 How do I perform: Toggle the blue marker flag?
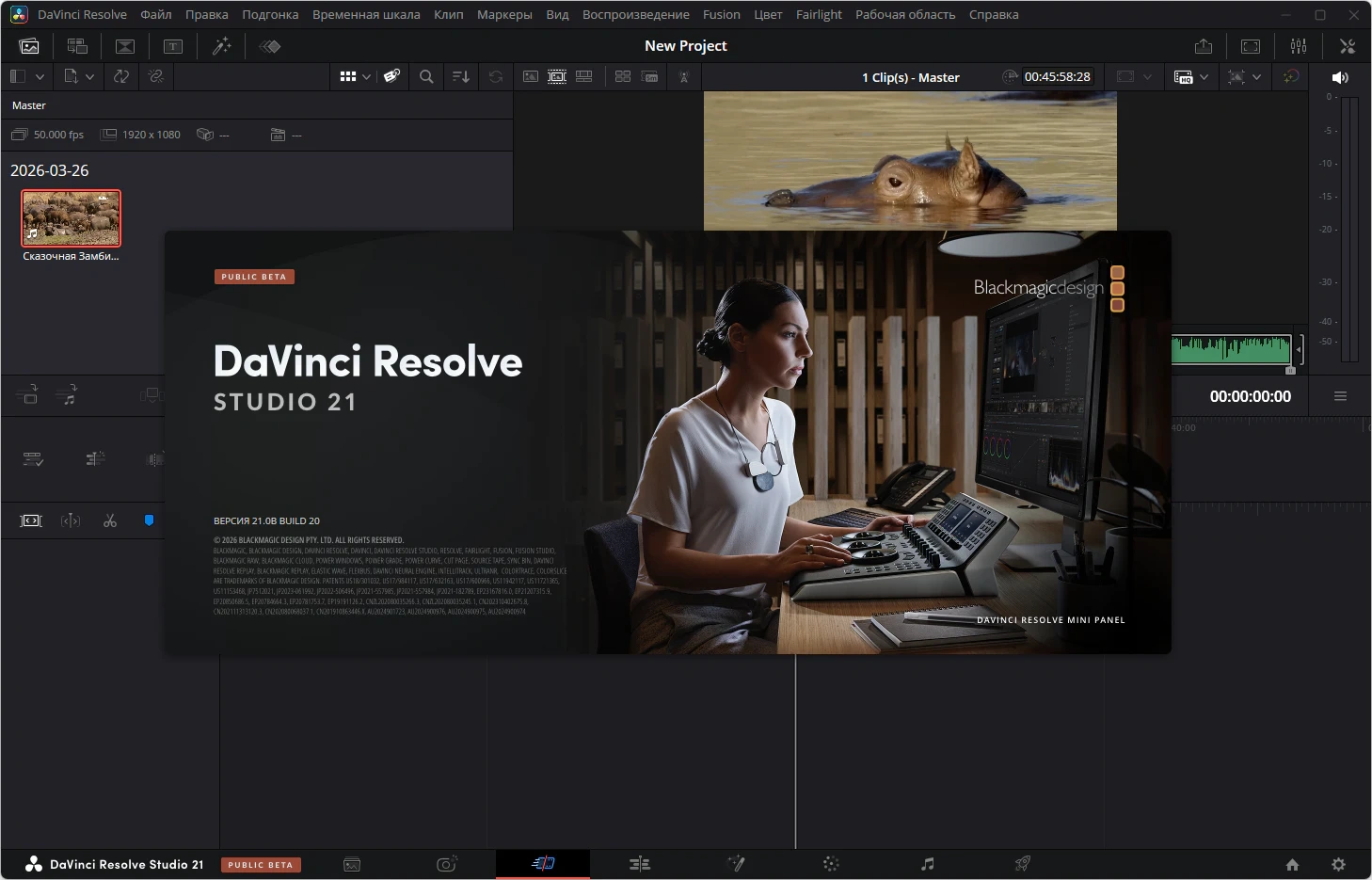149,520
